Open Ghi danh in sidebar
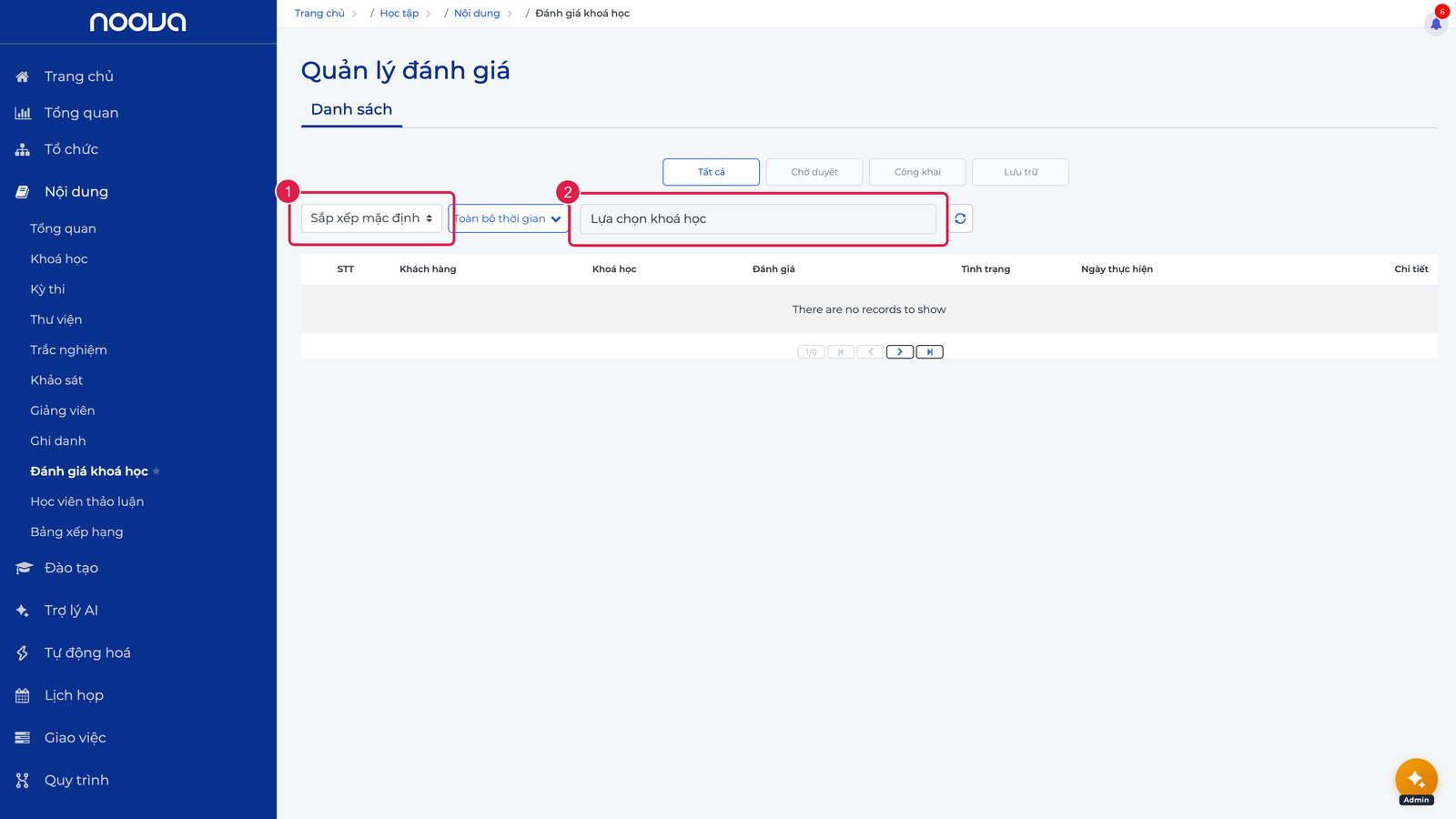This screenshot has width=1456, height=819. 58,441
